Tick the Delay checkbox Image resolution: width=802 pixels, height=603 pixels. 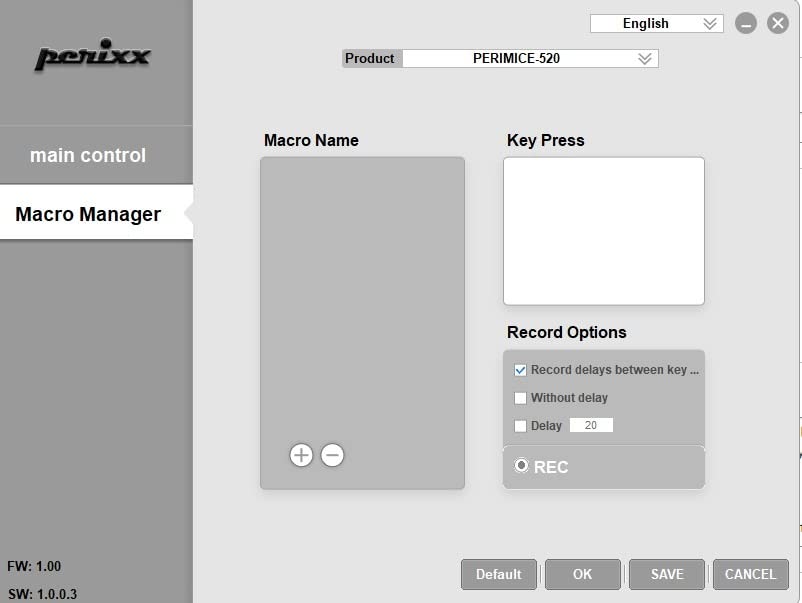520,426
